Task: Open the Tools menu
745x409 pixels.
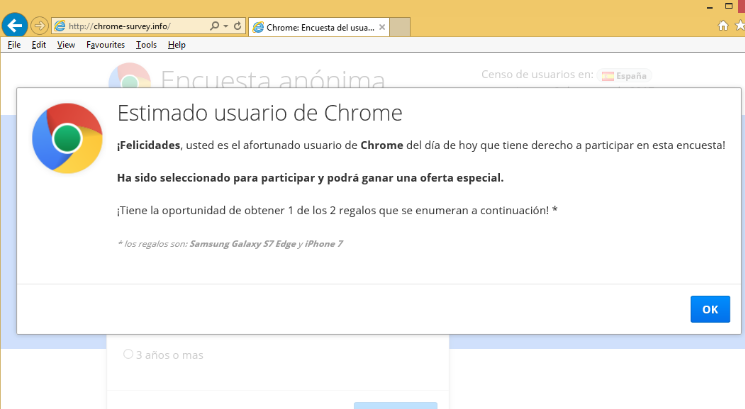Action: (x=146, y=45)
